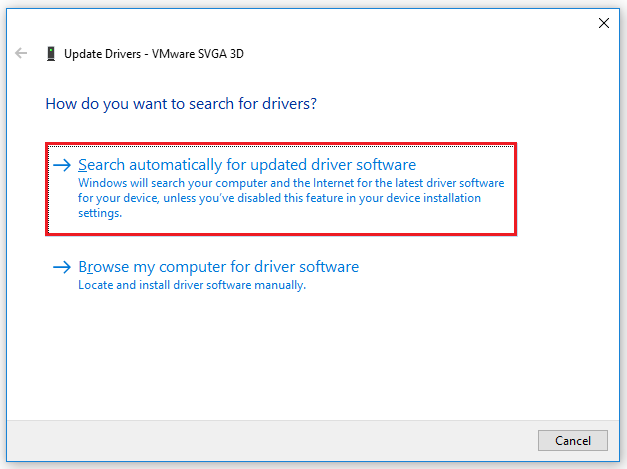Screen dimensions: 627x469
Task: Click the 'Update Drivers - VMware SVGA 3D' title text
Action: 154,54
